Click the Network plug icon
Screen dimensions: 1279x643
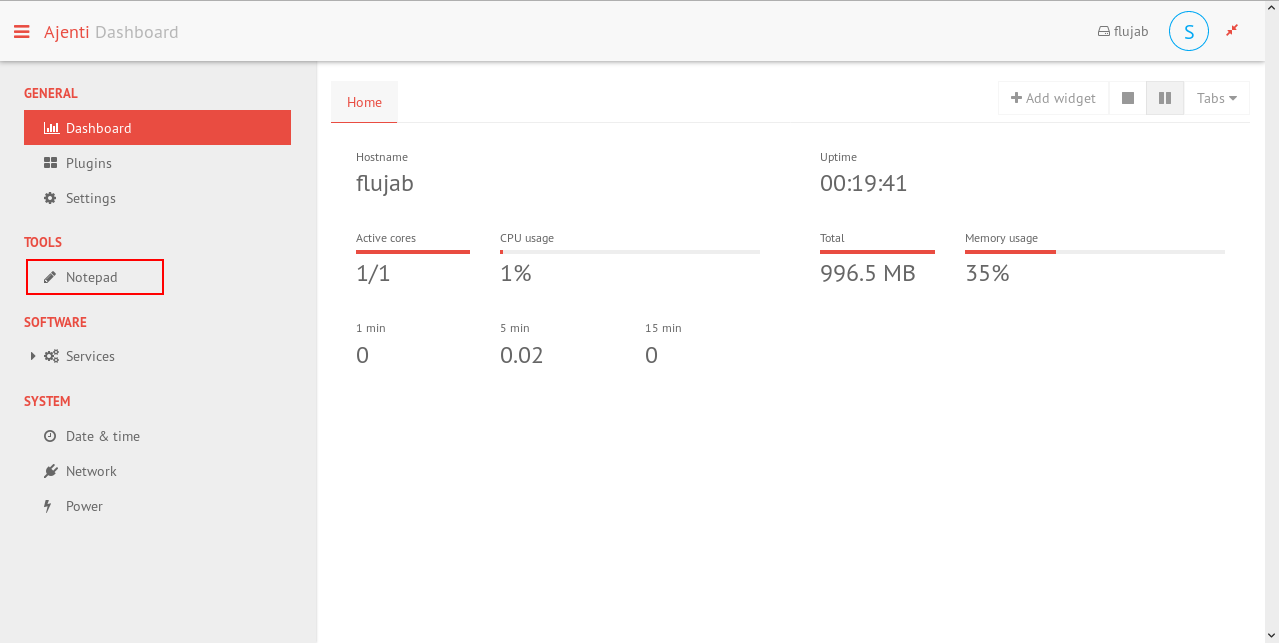tap(50, 471)
